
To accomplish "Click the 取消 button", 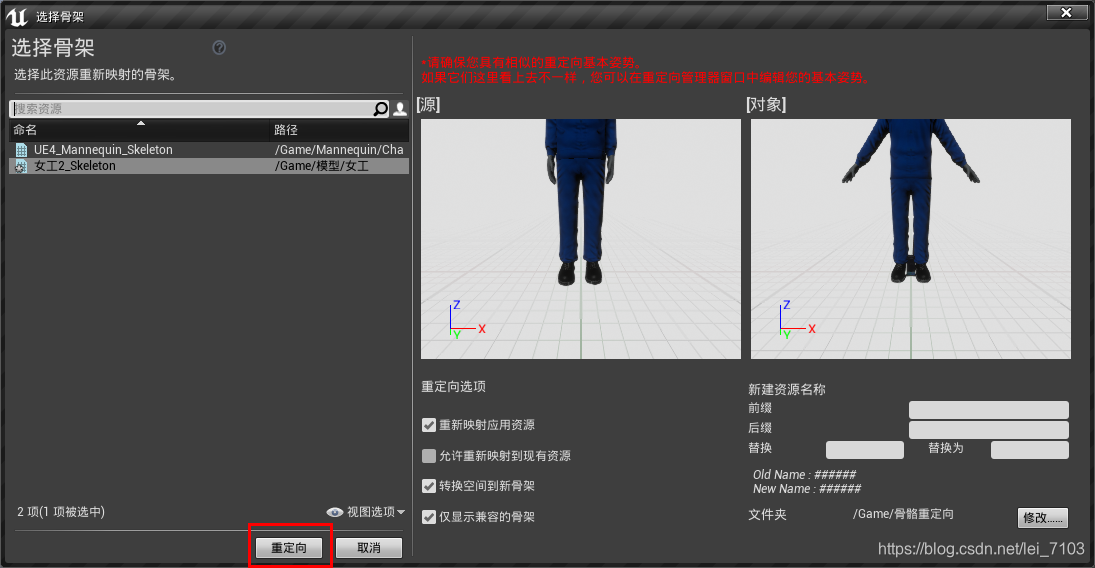I will [x=369, y=548].
